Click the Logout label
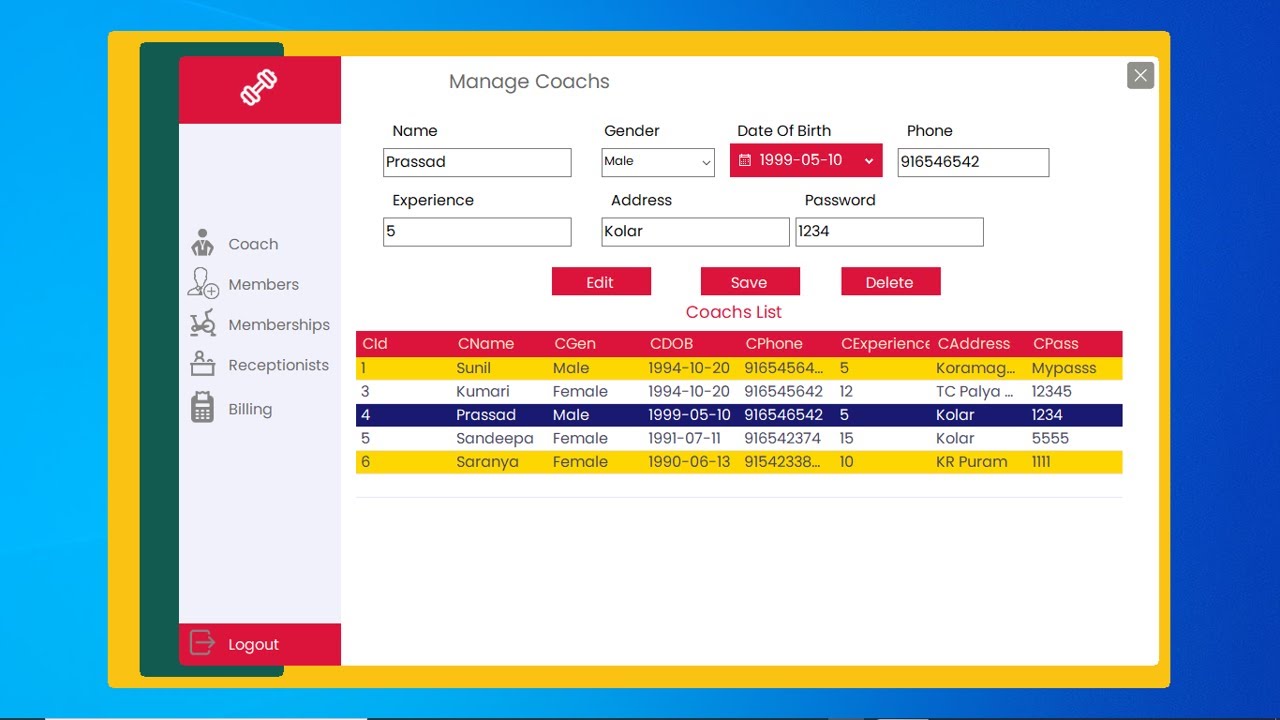Viewport: 1280px width, 720px height. [253, 645]
